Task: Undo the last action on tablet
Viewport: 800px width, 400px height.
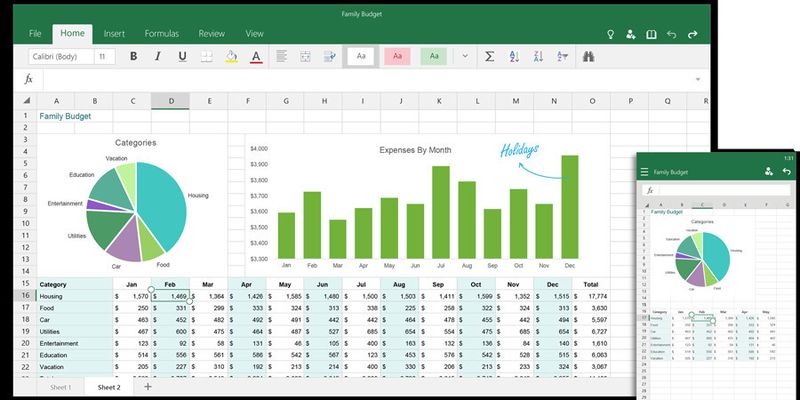Action: (x=671, y=34)
